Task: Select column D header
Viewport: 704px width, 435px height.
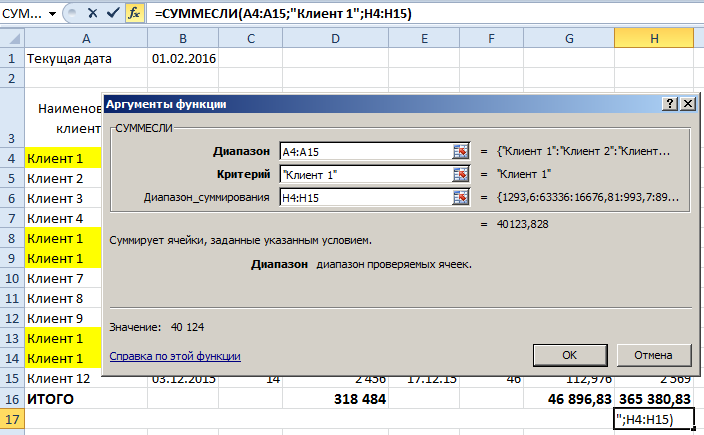Action: pos(335,39)
